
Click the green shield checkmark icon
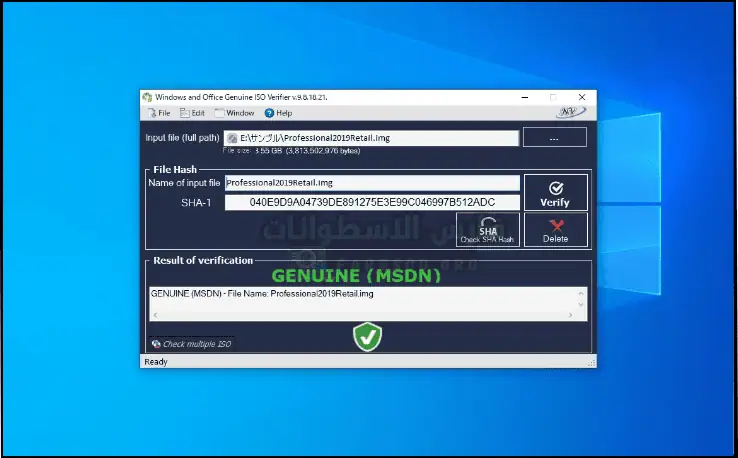coord(368,337)
